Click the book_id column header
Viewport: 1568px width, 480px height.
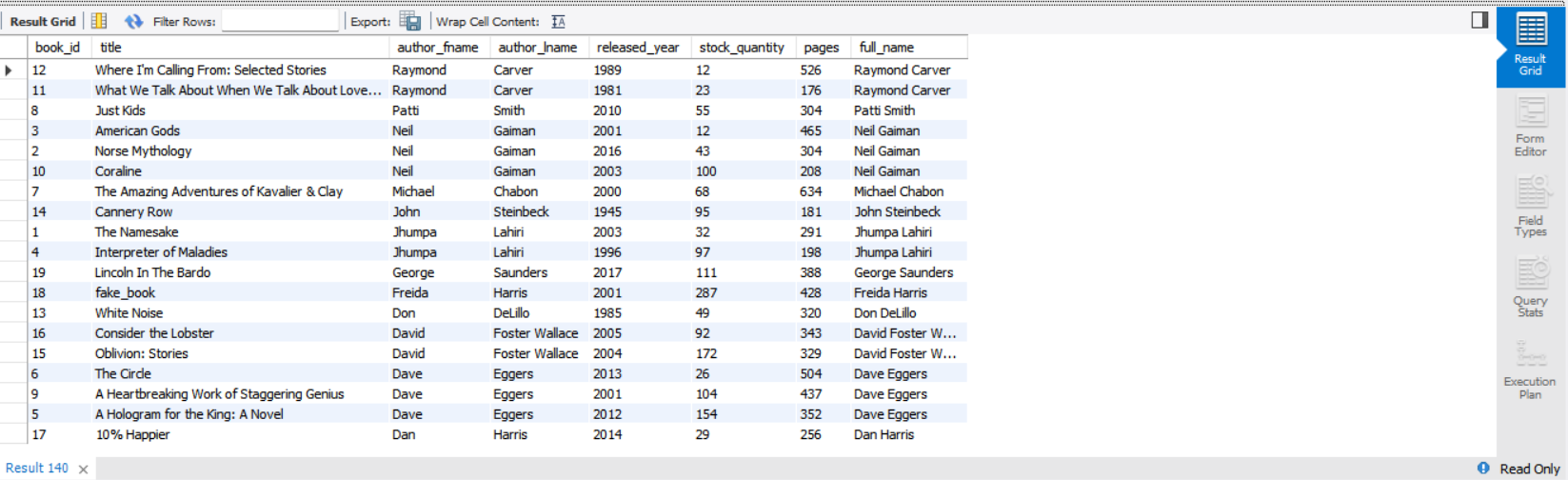tap(59, 47)
